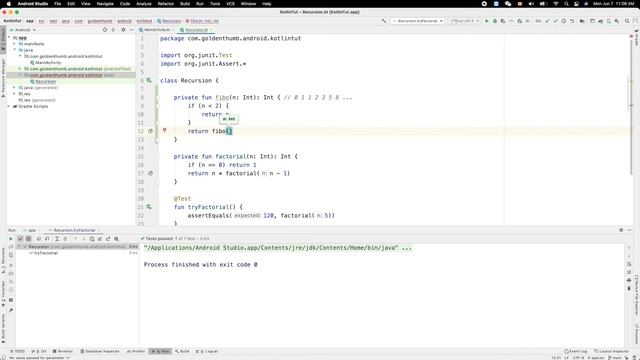Expand the manifests folder
The height and width of the screenshot is (360, 640).
point(15,44)
